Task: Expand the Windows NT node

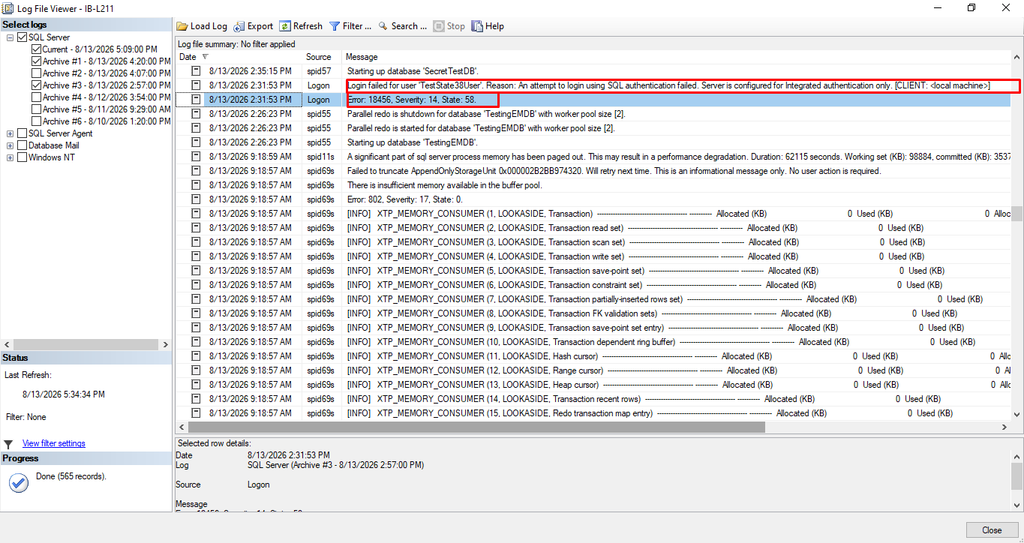Action: [10, 157]
